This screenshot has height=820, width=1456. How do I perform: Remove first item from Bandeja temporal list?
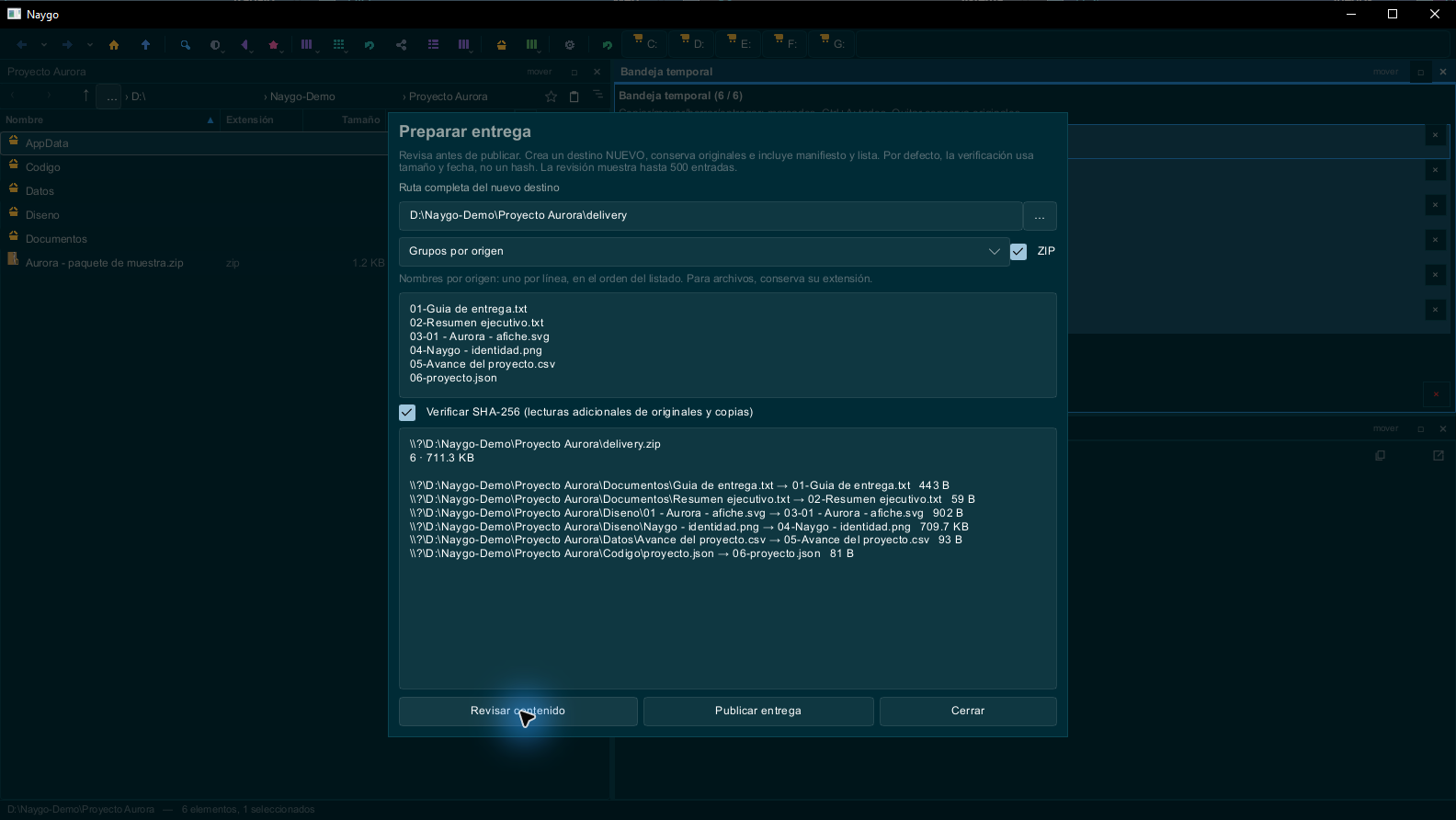tap(1435, 135)
